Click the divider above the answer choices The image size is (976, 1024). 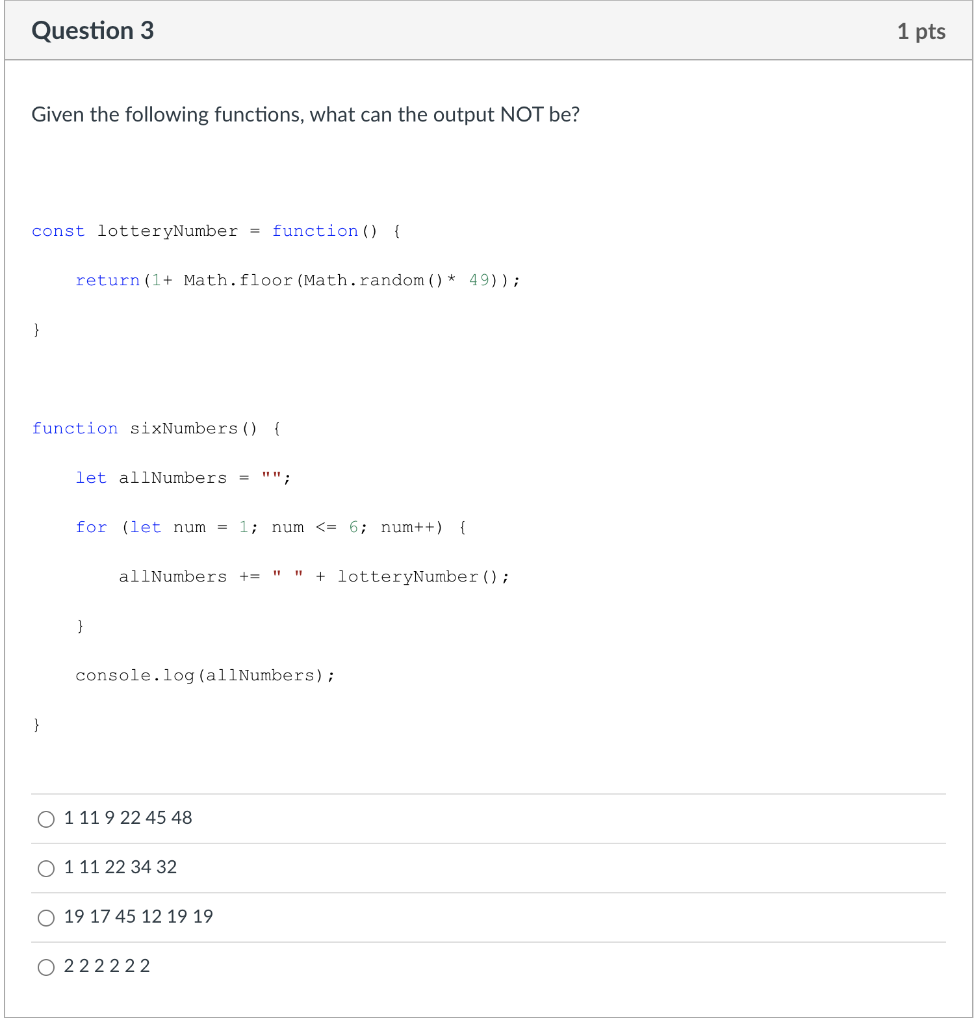coord(488,792)
